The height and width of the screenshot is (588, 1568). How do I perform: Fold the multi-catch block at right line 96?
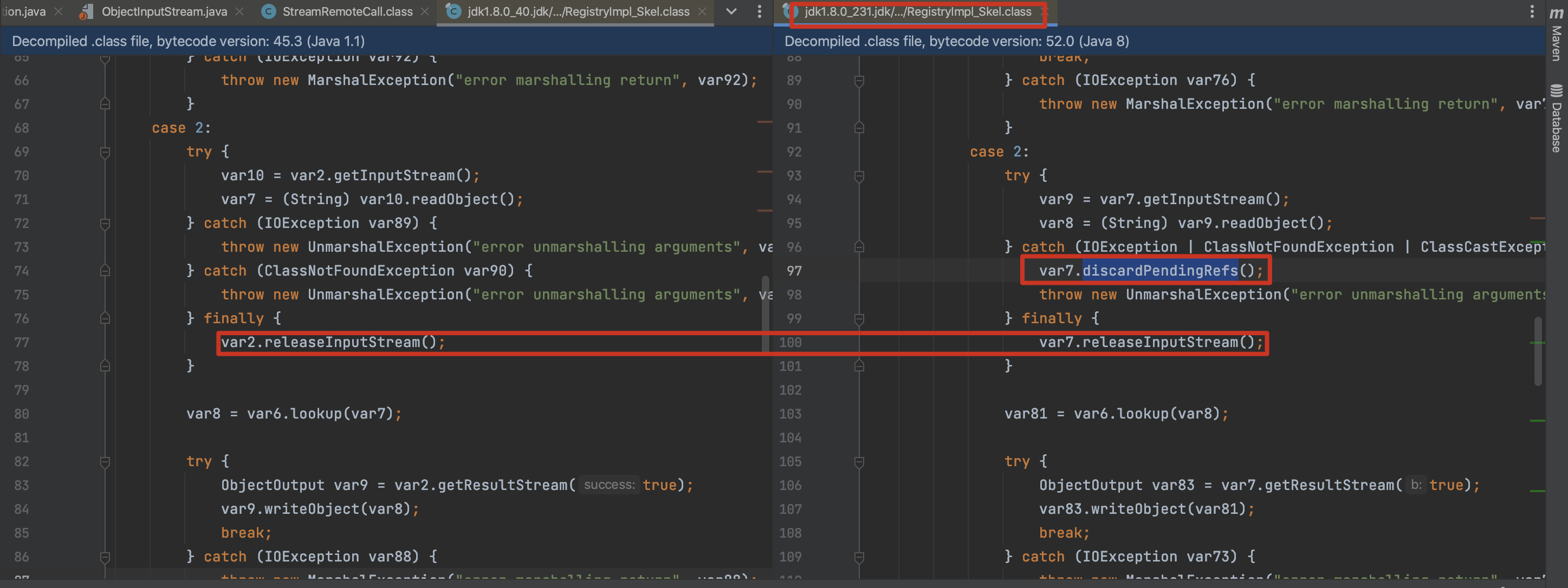(859, 247)
